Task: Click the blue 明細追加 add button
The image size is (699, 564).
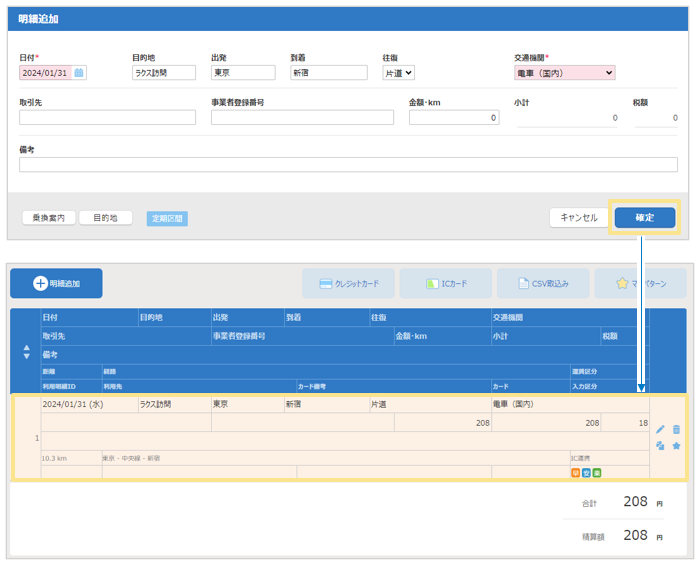Action: point(56,283)
